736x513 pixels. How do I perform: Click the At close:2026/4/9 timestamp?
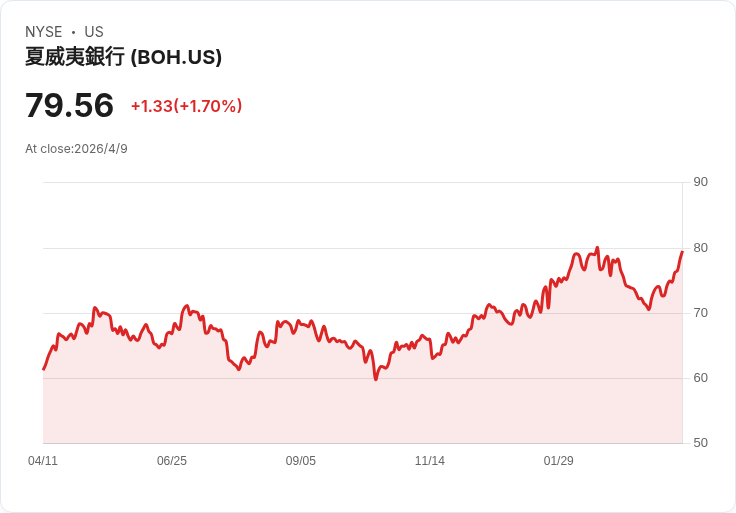click(77, 149)
